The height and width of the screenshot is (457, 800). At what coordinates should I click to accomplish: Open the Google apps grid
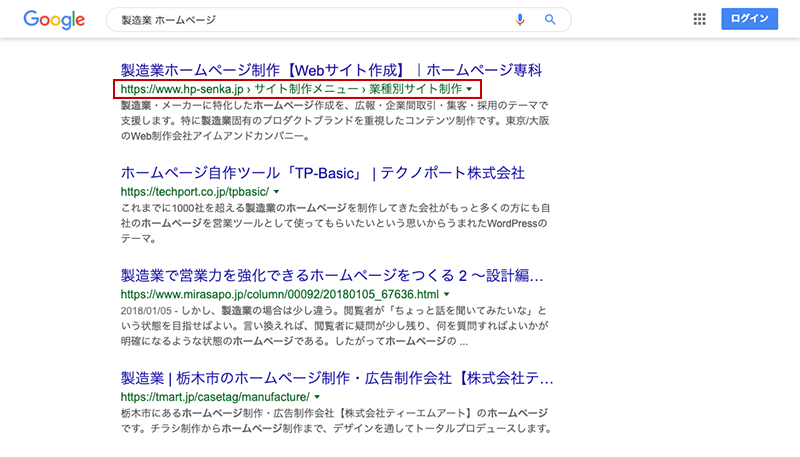699,19
